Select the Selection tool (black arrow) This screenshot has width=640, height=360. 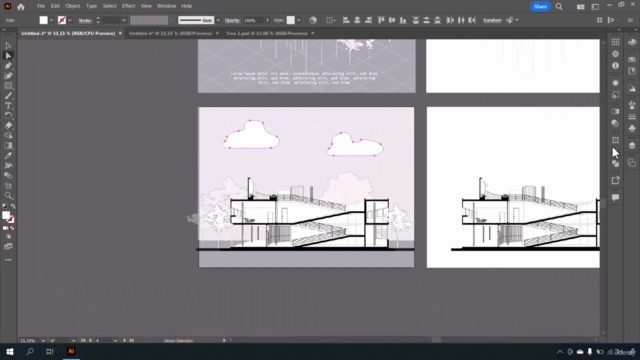coord(8,46)
